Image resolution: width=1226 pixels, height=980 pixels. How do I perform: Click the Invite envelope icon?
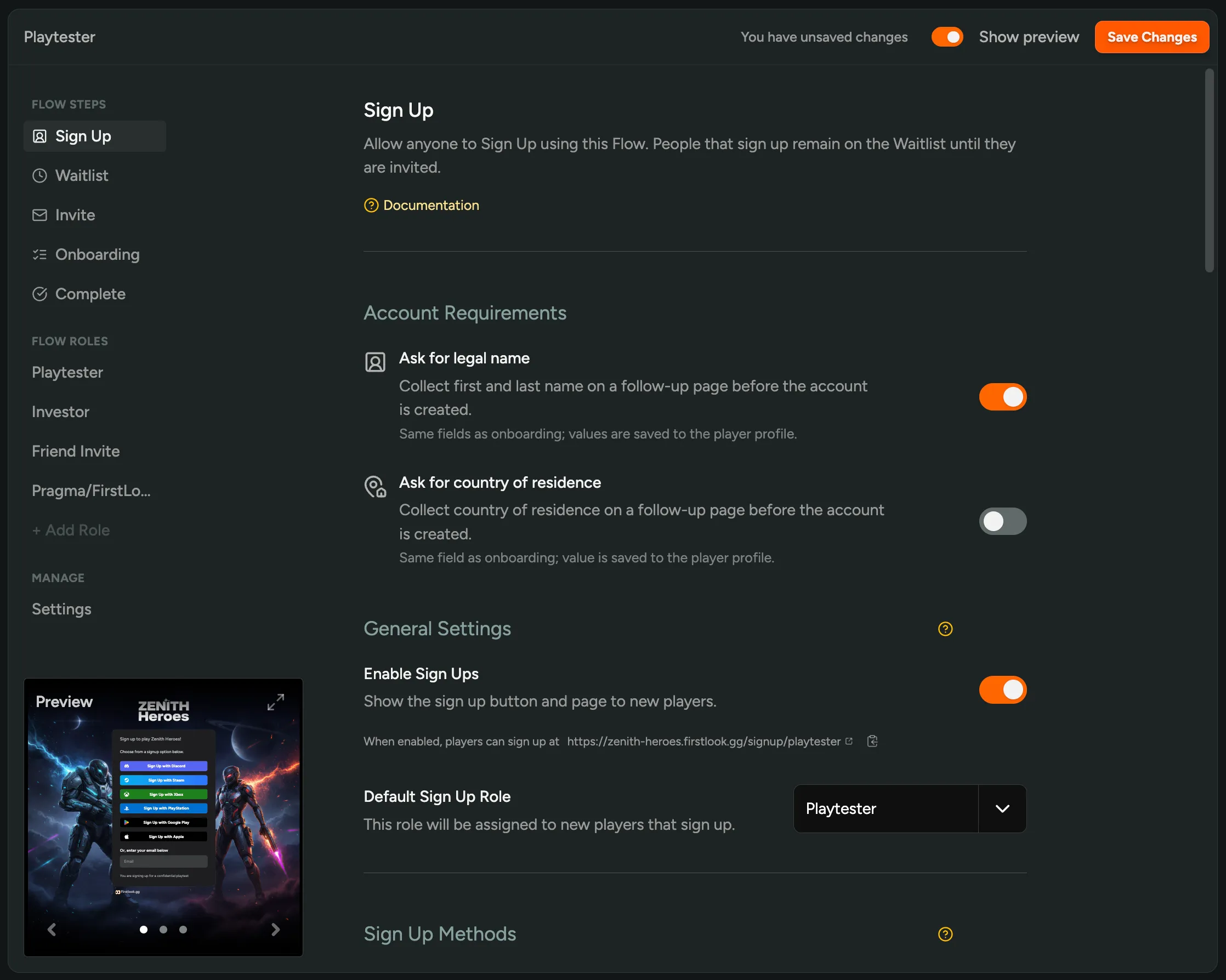click(39, 215)
